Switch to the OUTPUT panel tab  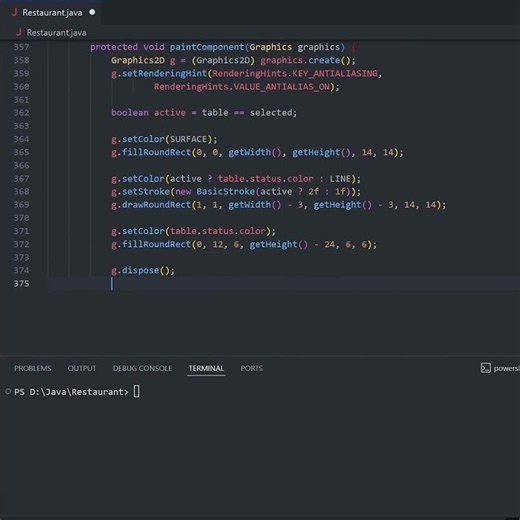click(x=82, y=368)
